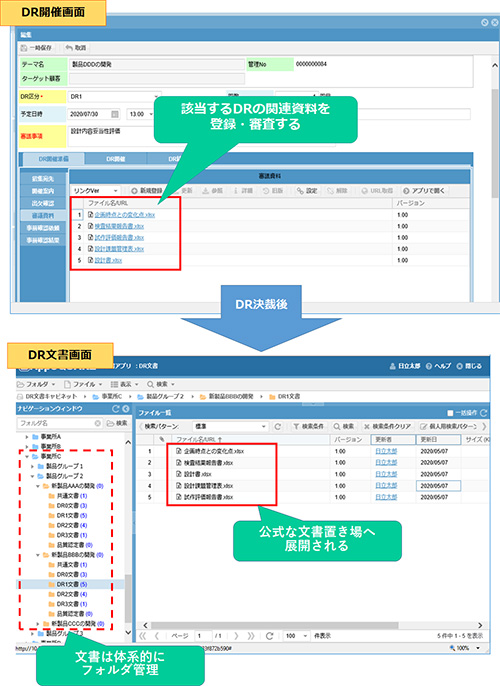The image size is (500, 686).
Task: Collapse the 製品グループ2 tree node
Action: [x=32, y=476]
